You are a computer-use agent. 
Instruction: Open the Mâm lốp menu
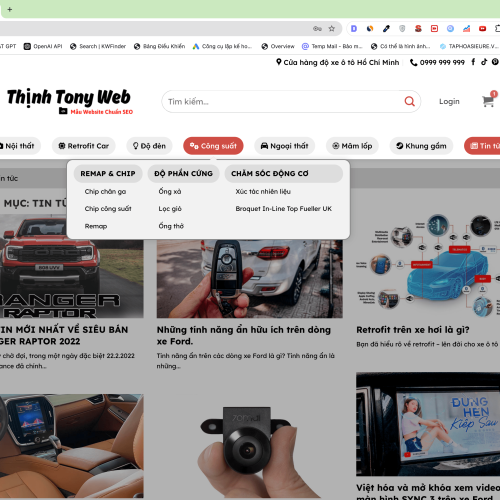352,146
